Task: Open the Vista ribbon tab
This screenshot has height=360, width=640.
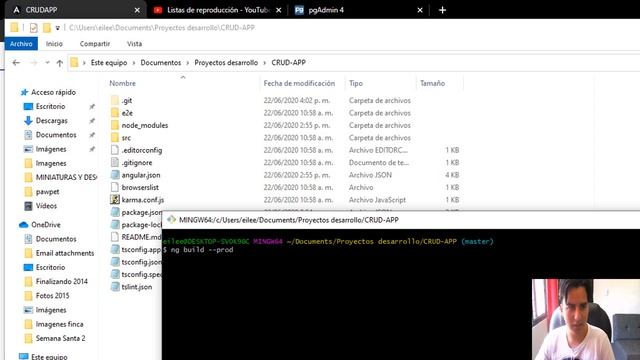Action: pyautogui.click(x=134, y=44)
